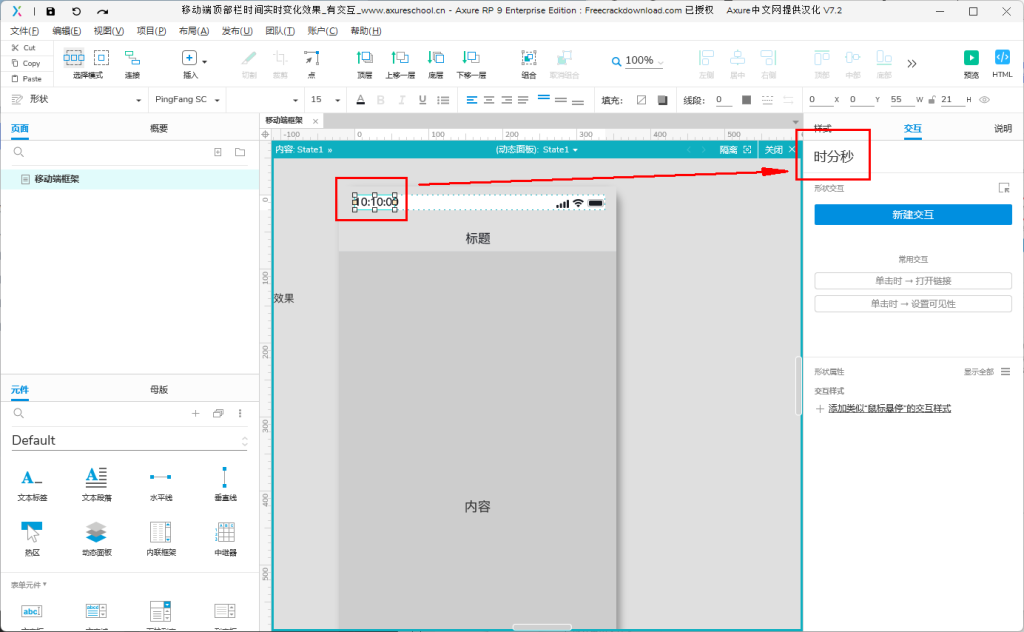This screenshot has height=632, width=1024.
Task: Click the Bring to Front (顶层) icon
Action: pos(365,58)
